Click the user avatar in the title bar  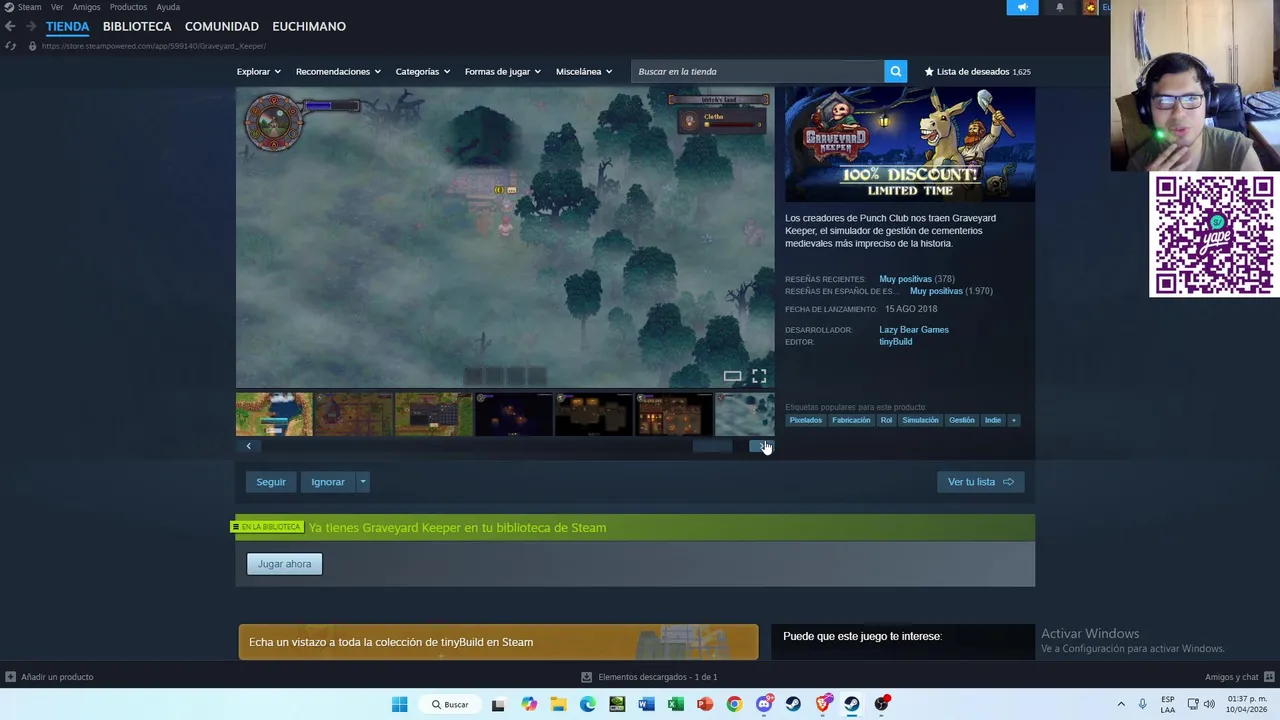[x=1090, y=7]
